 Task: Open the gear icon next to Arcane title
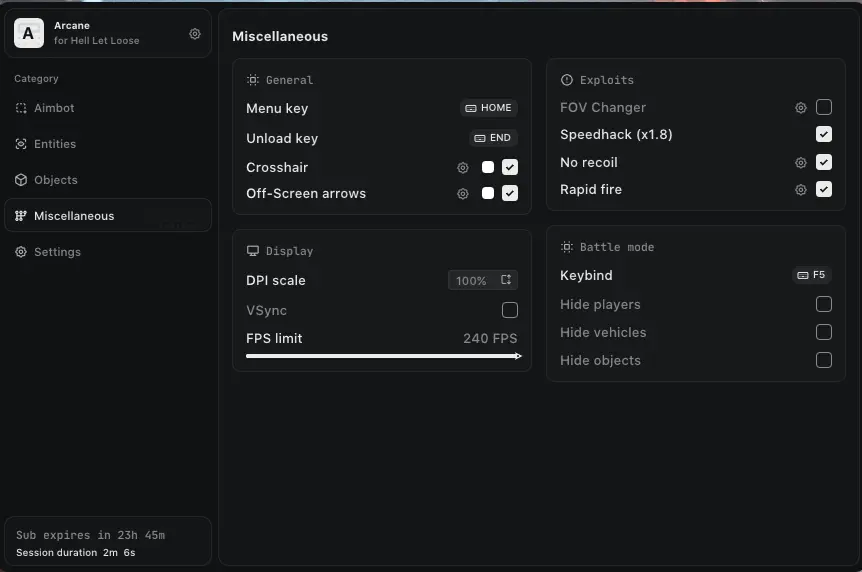pyautogui.click(x=195, y=34)
